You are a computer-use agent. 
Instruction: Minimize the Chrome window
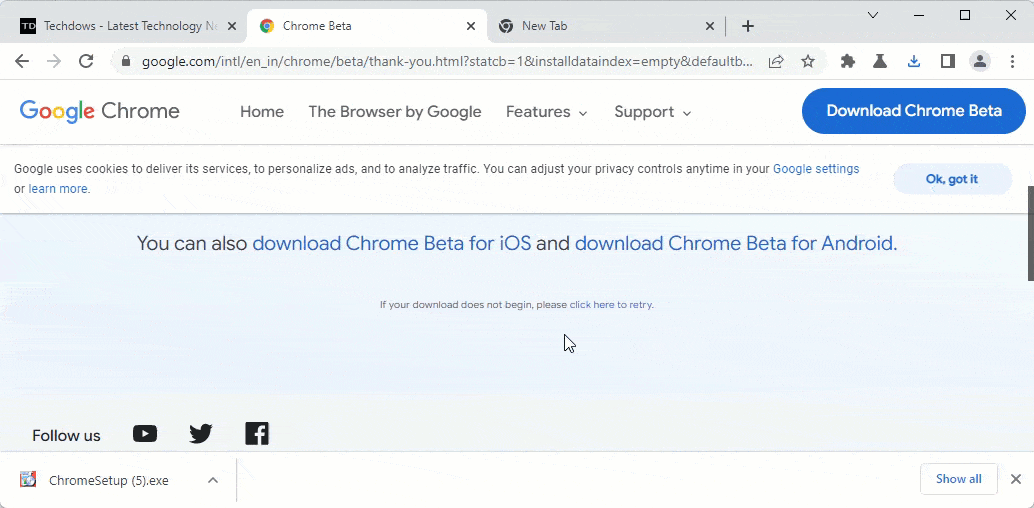tap(919, 15)
